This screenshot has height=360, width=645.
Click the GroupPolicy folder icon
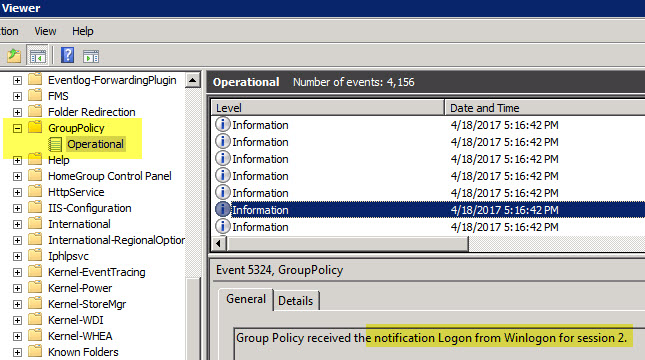coord(35,128)
